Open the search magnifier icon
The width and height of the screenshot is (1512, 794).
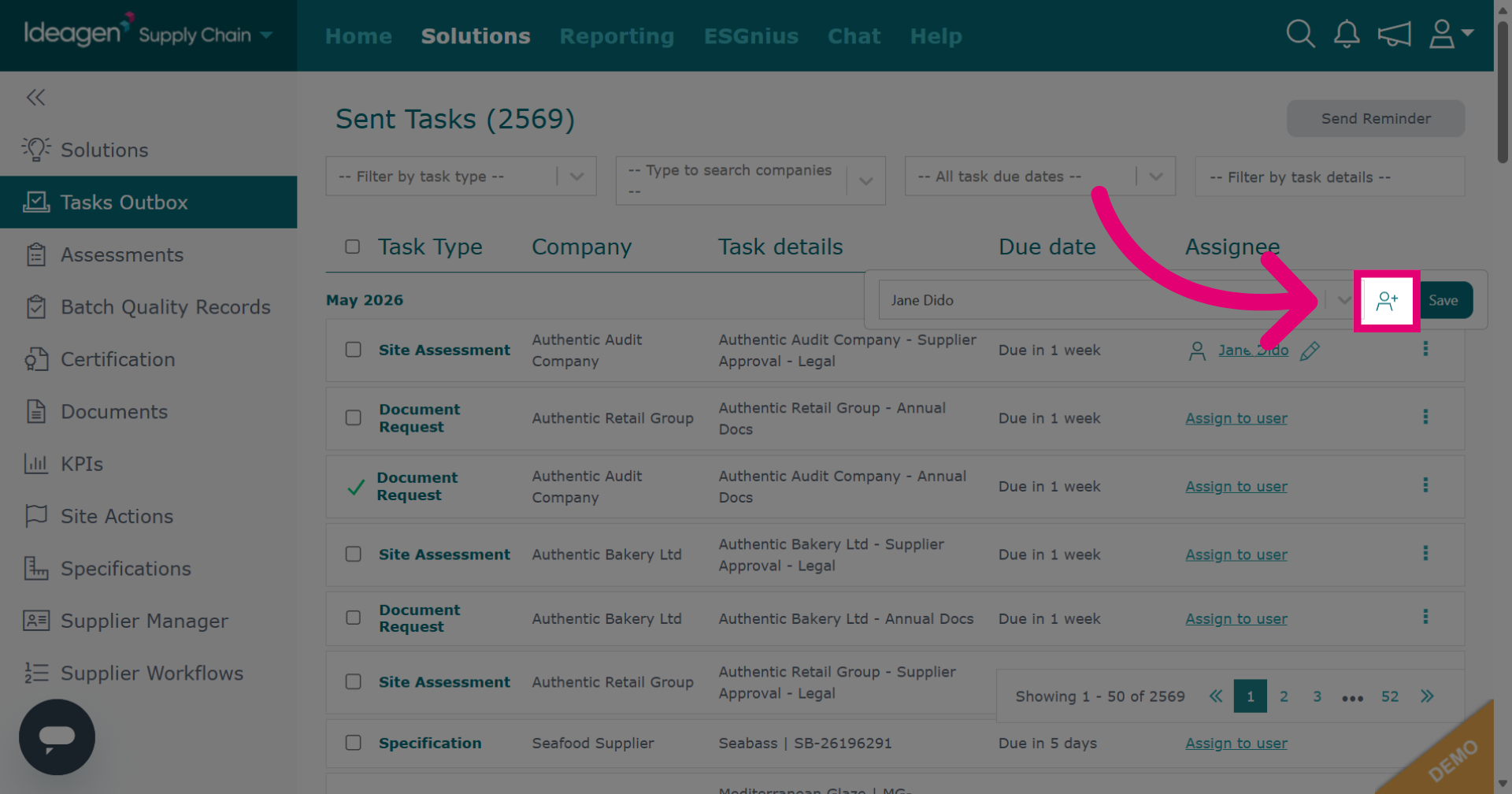click(1300, 34)
